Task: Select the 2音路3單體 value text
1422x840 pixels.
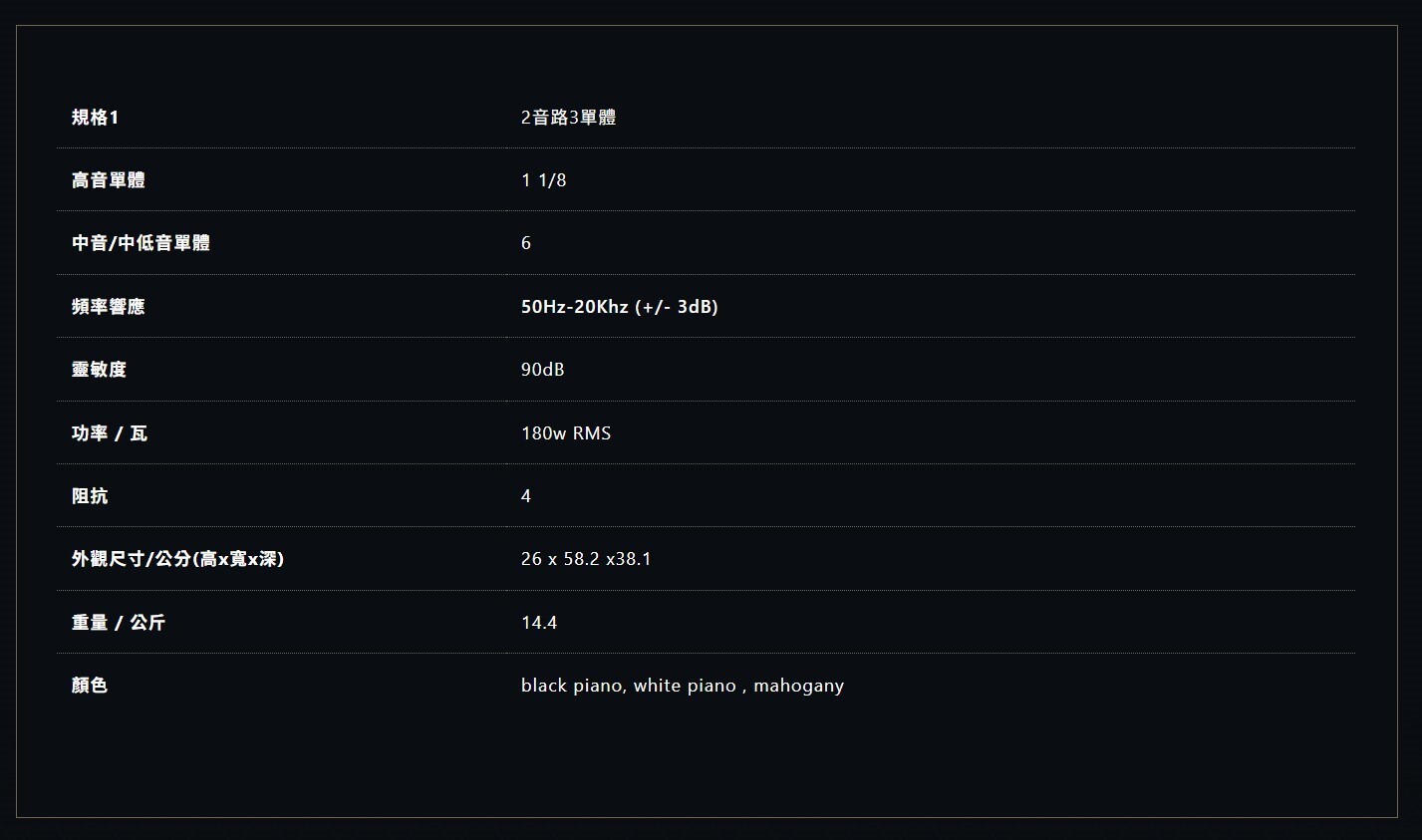Action: tap(568, 118)
